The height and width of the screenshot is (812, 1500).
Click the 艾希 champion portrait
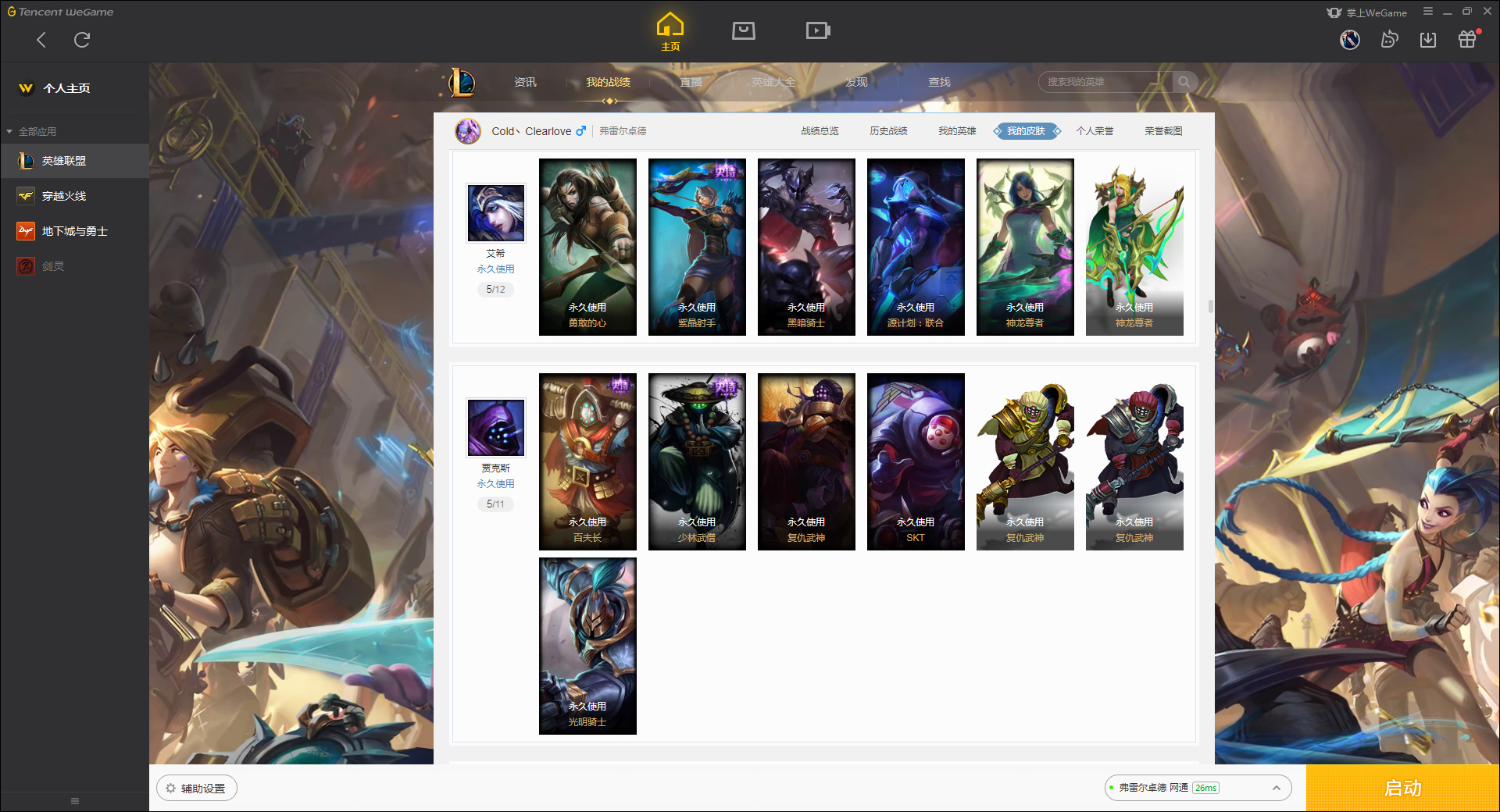pyautogui.click(x=496, y=213)
